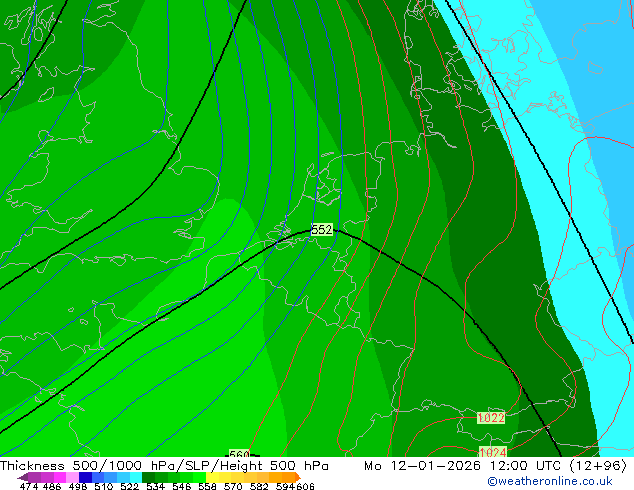This screenshot has width=634, height=490.
Task: Open the weatheronline.co.uk copyright link
Action: 550,481
